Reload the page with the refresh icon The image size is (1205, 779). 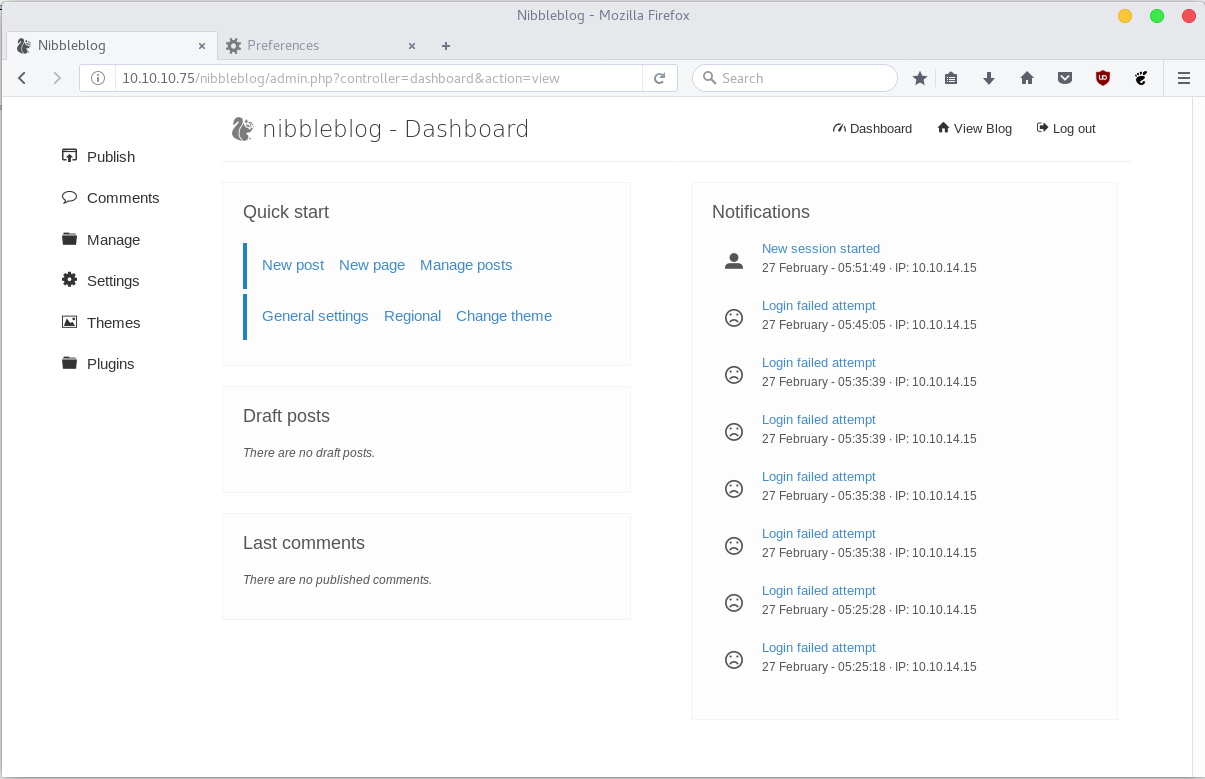pyautogui.click(x=660, y=78)
